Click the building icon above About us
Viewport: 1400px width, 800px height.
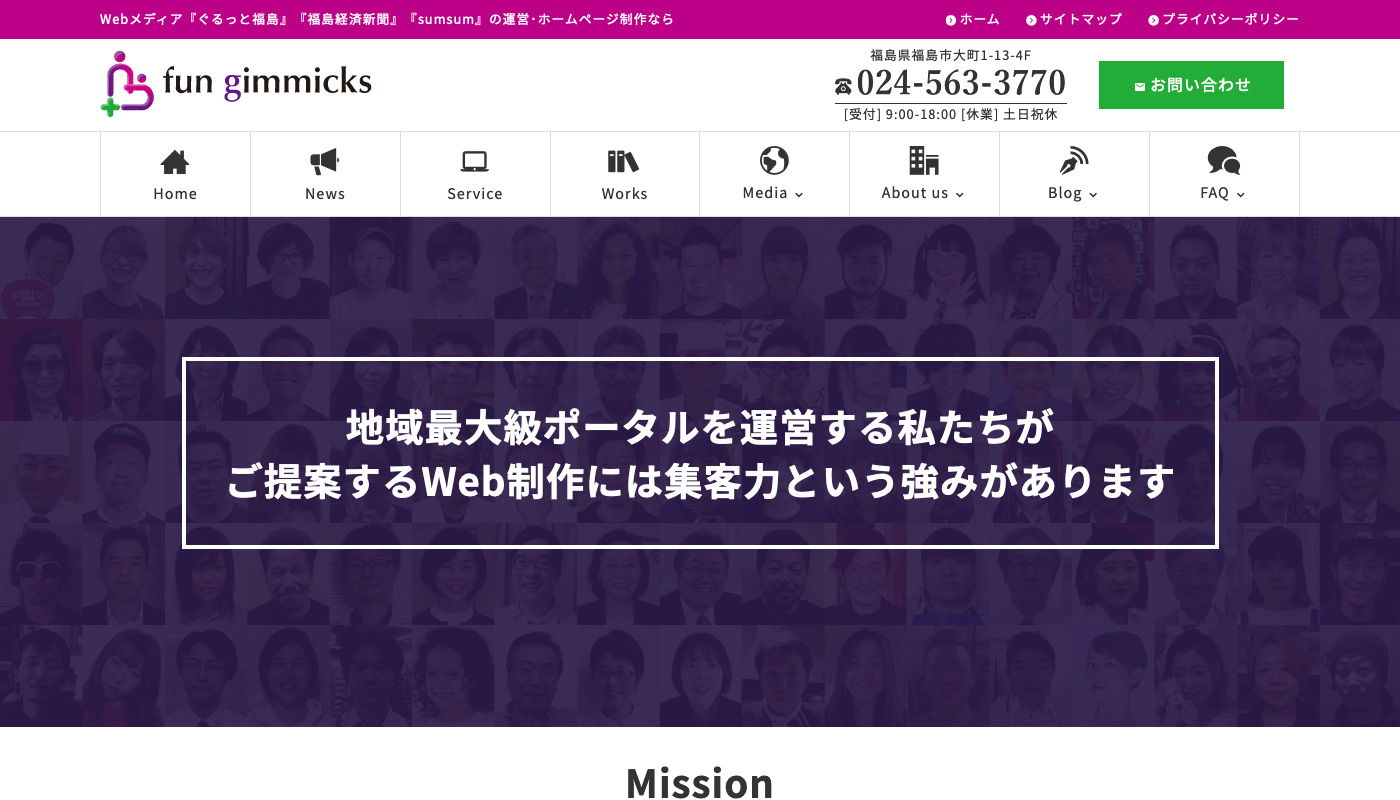pyautogui.click(x=923, y=160)
